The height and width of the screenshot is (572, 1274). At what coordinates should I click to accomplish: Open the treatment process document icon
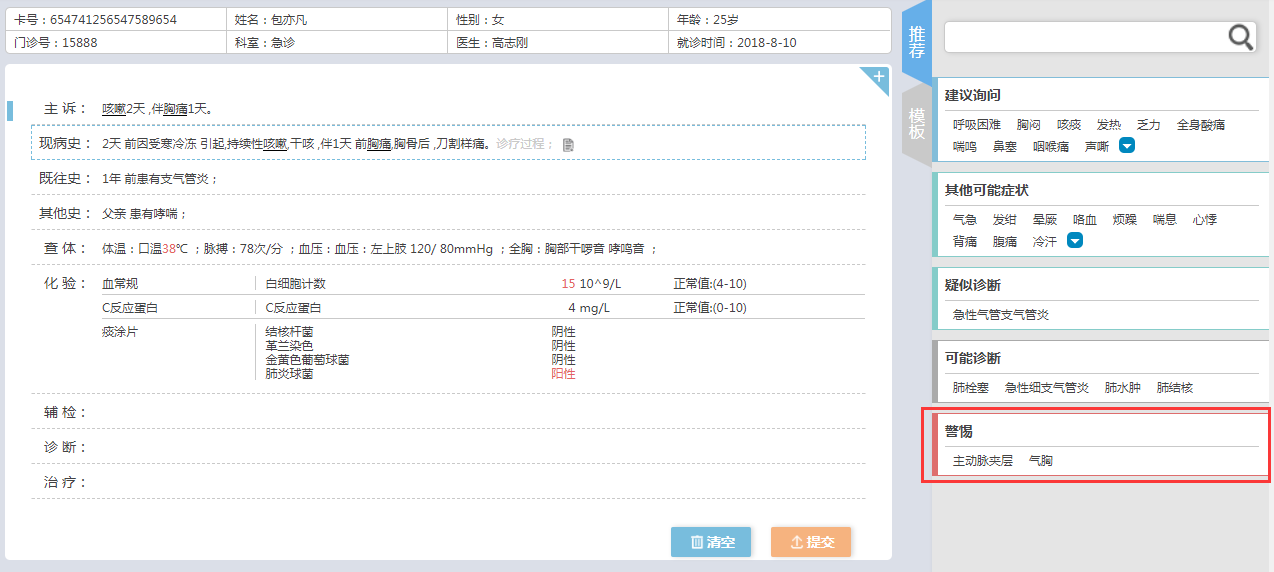point(568,144)
